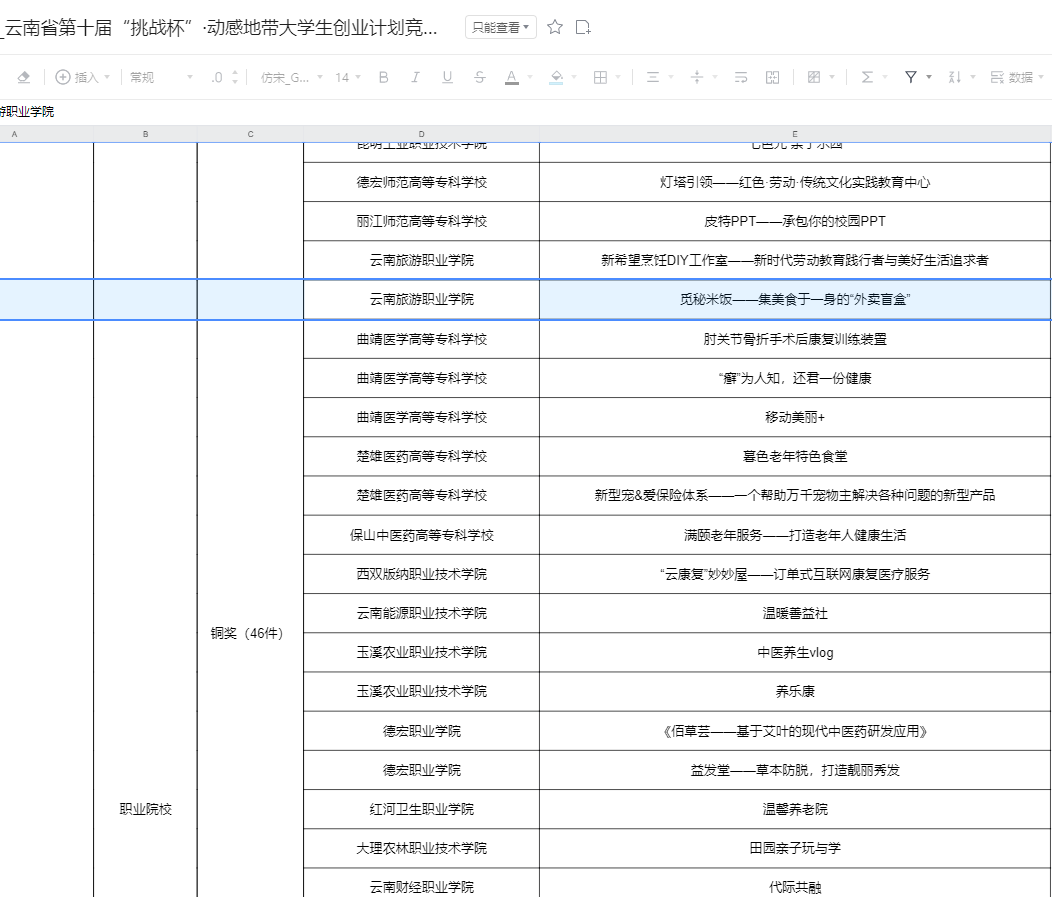Star this document as a favorite
The image size is (1052, 897).
[555, 27]
